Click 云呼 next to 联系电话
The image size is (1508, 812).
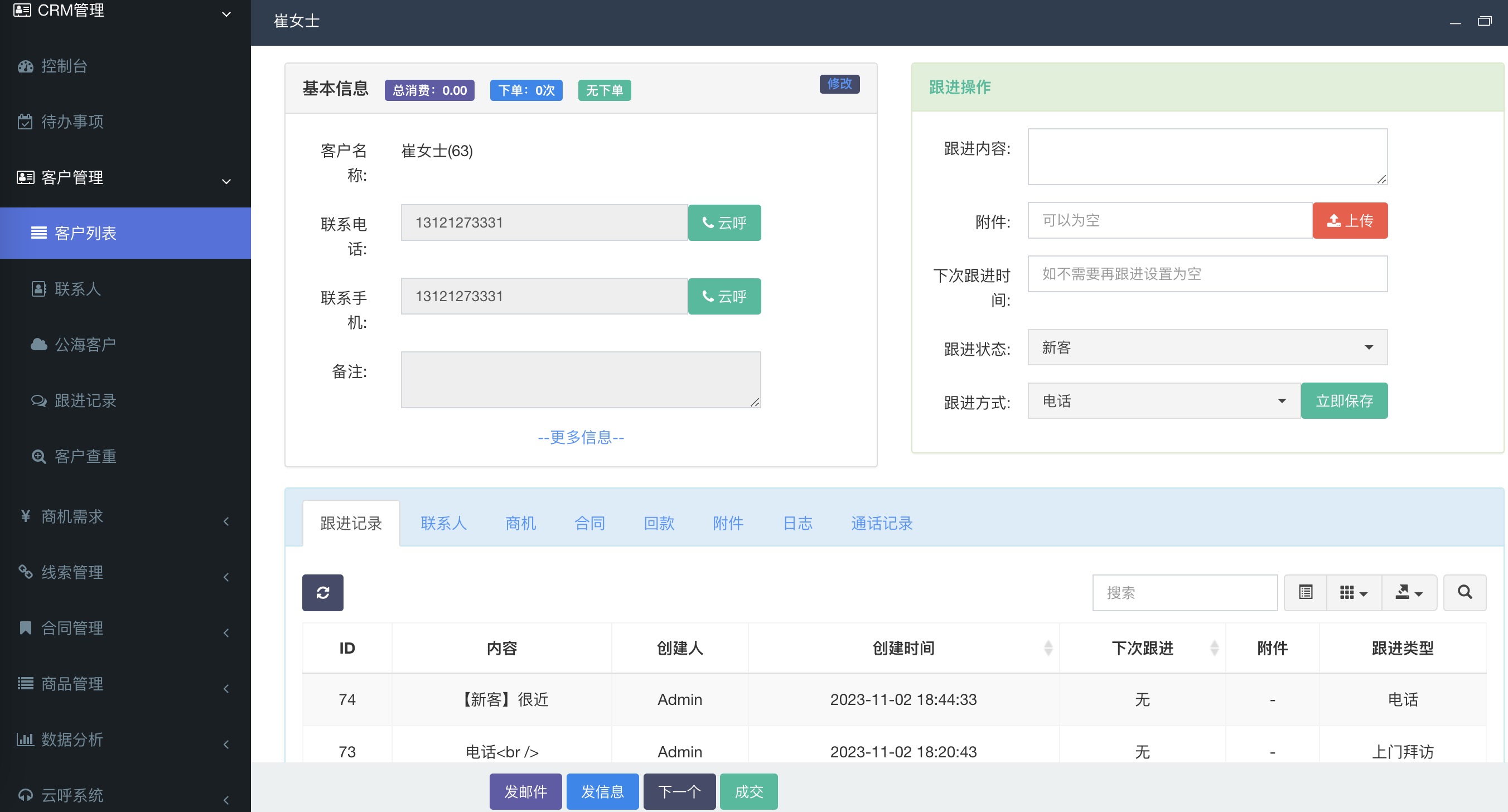click(724, 223)
